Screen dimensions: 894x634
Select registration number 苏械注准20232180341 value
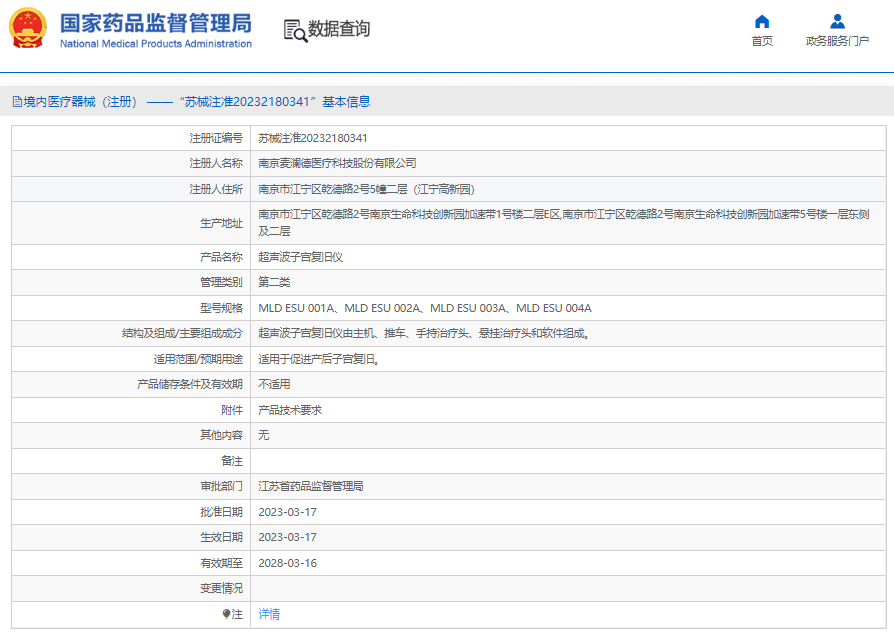tap(313, 138)
